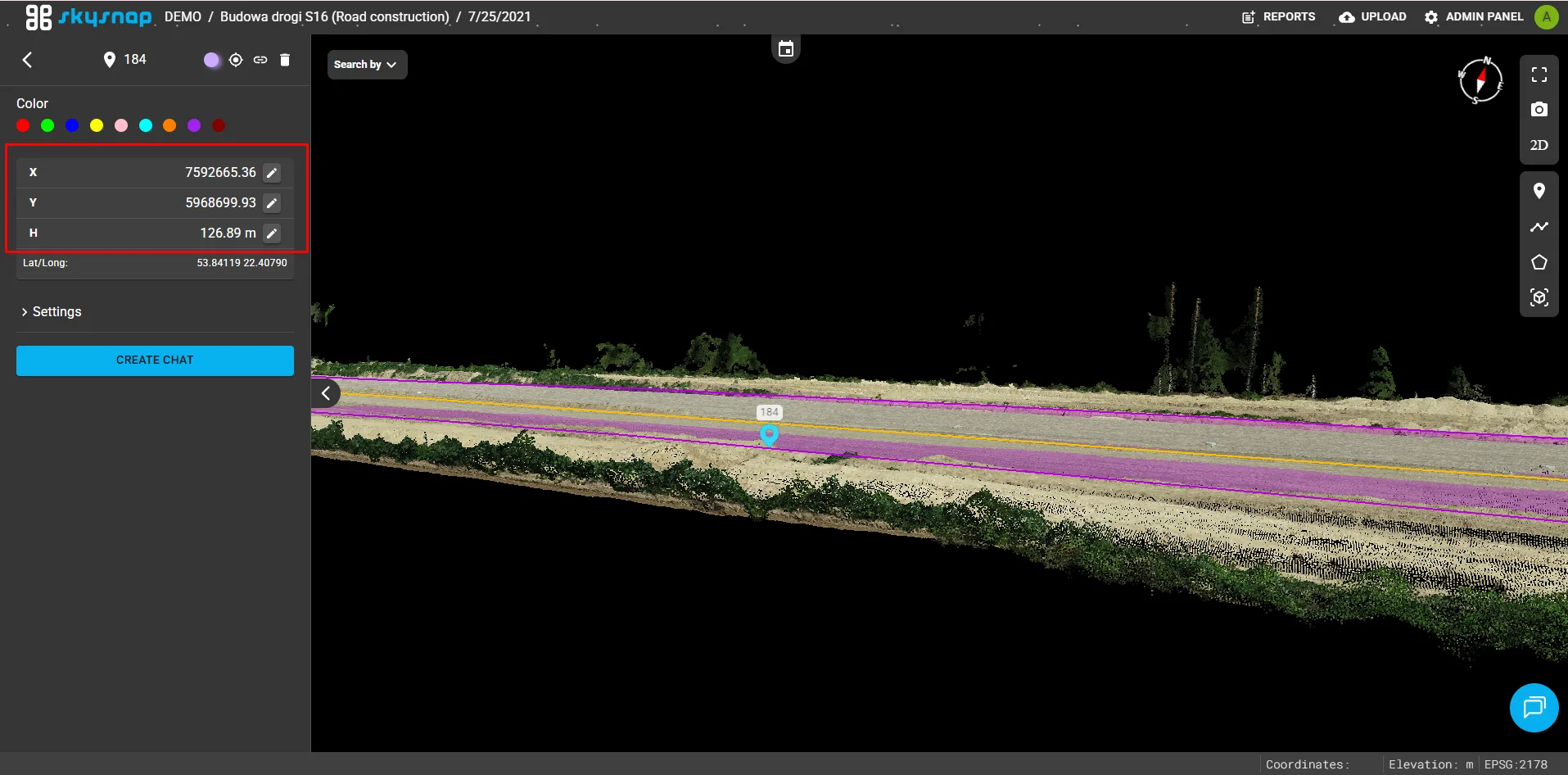Edit the X coordinate value
The height and width of the screenshot is (775, 1568).
[272, 173]
